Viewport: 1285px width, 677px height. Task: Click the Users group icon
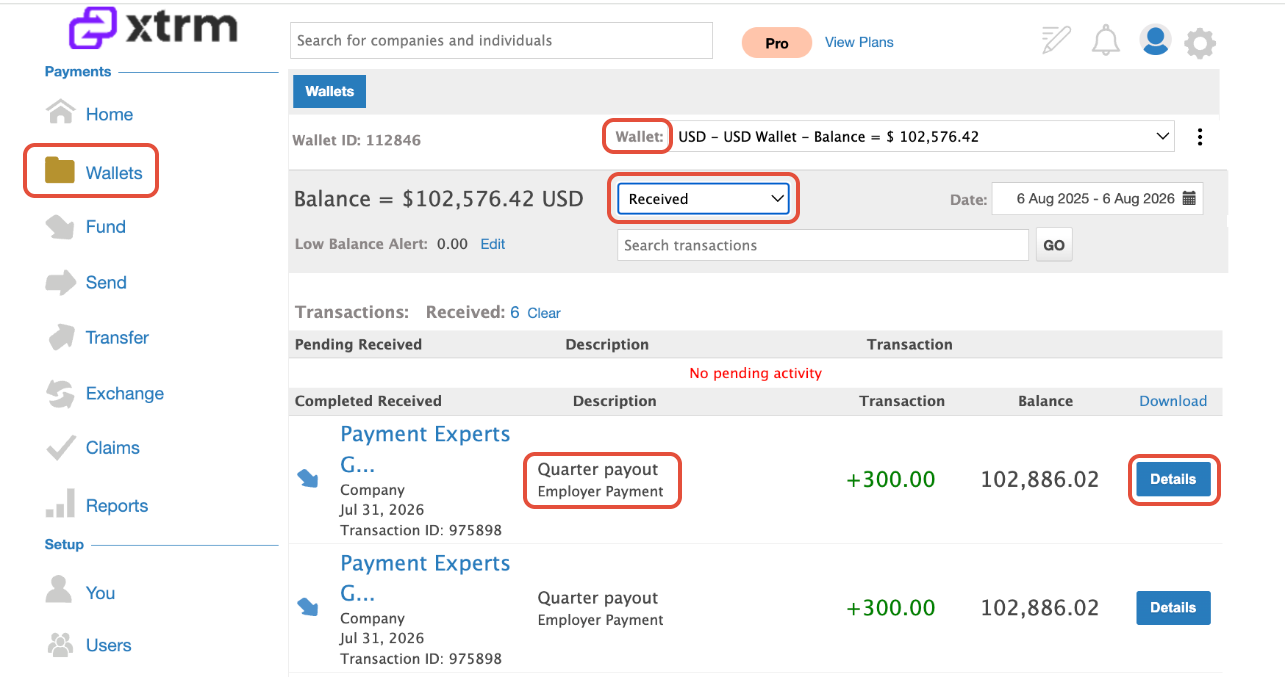(61, 645)
